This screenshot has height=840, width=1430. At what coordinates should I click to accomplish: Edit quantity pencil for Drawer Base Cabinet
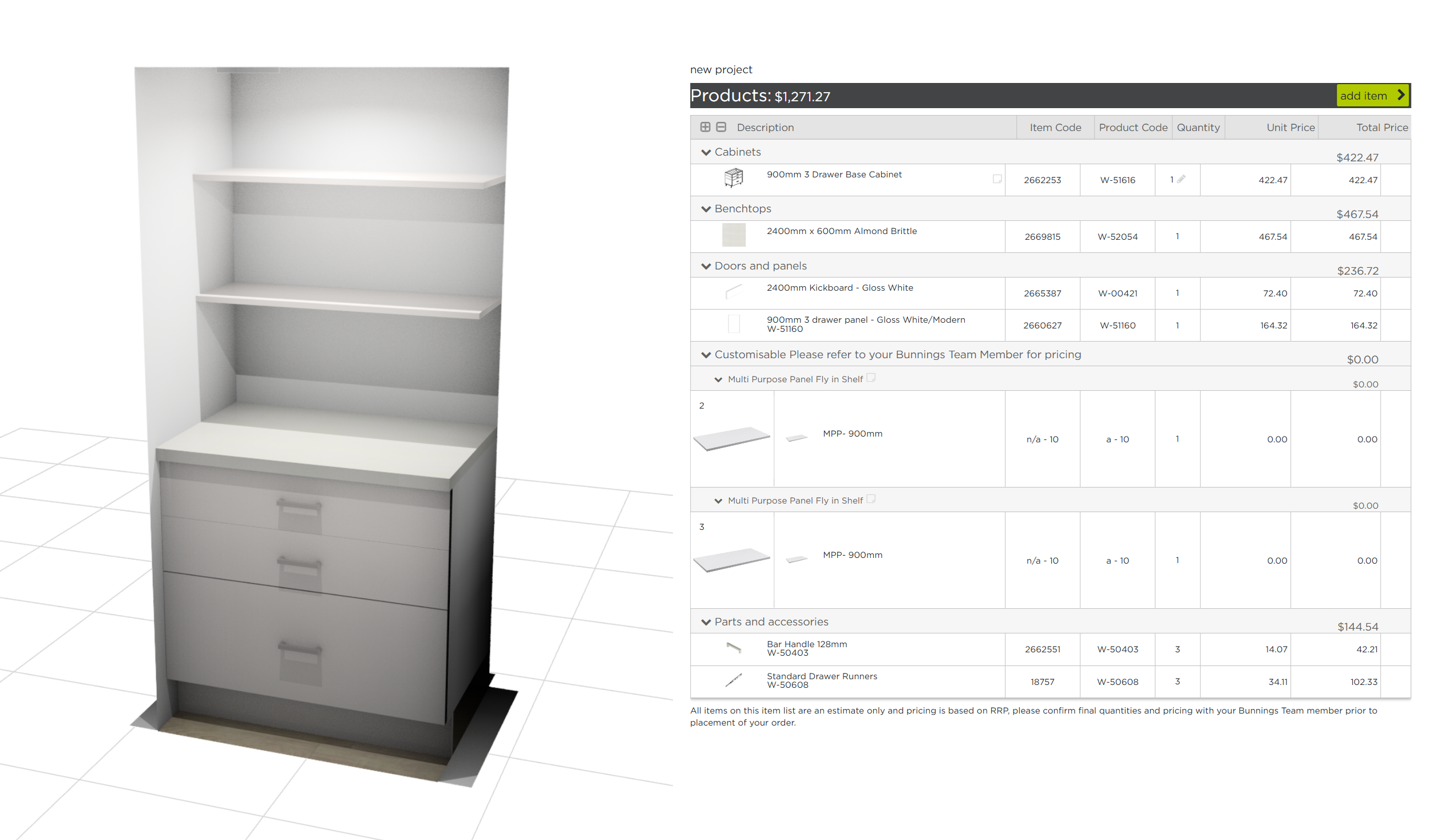(x=1181, y=179)
